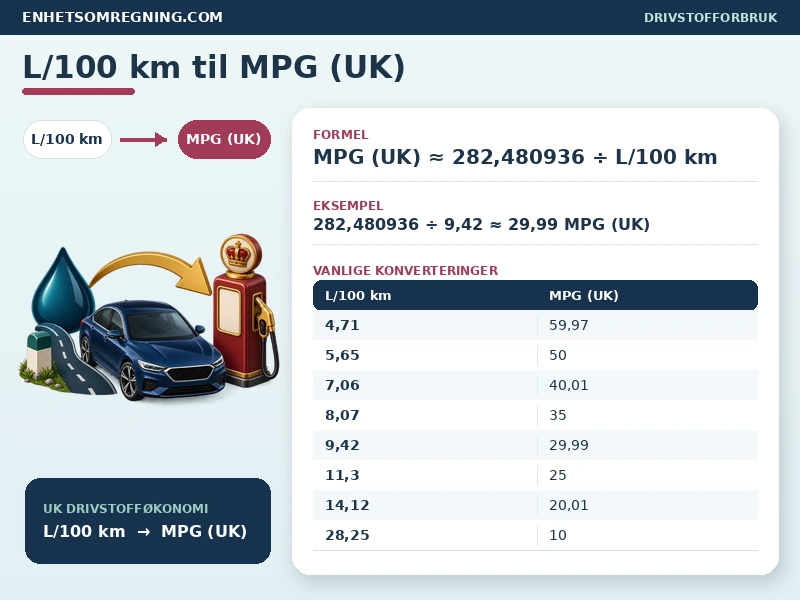Select the table value 50
This screenshot has height=600, width=800.
tap(558, 355)
